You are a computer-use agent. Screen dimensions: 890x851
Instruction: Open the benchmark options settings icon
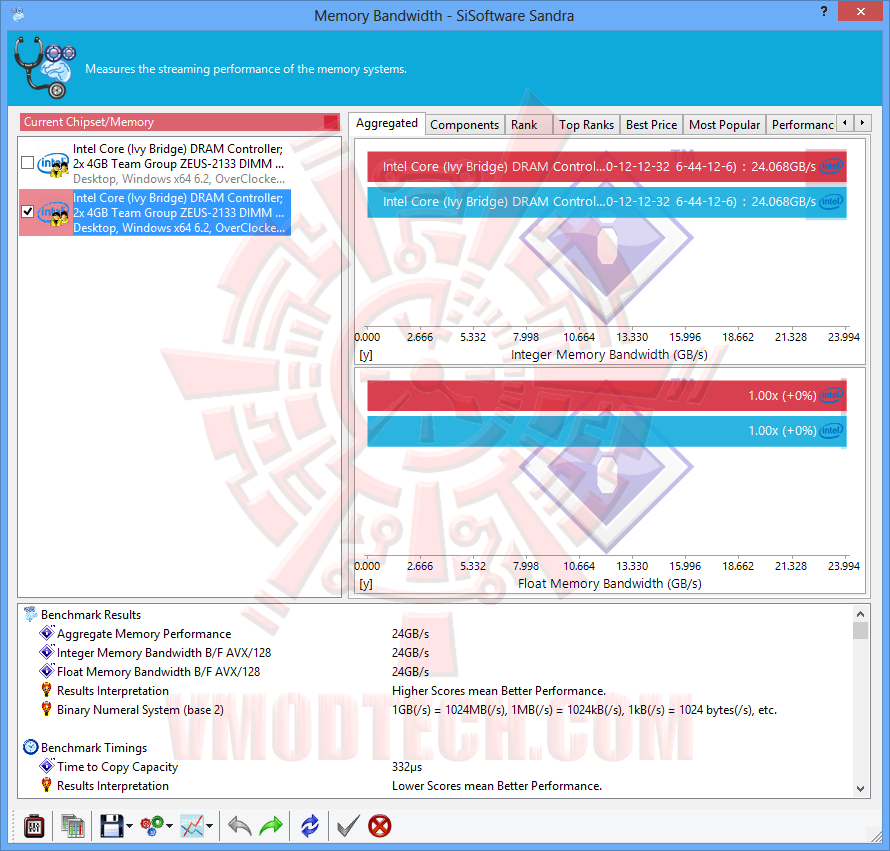[34, 826]
